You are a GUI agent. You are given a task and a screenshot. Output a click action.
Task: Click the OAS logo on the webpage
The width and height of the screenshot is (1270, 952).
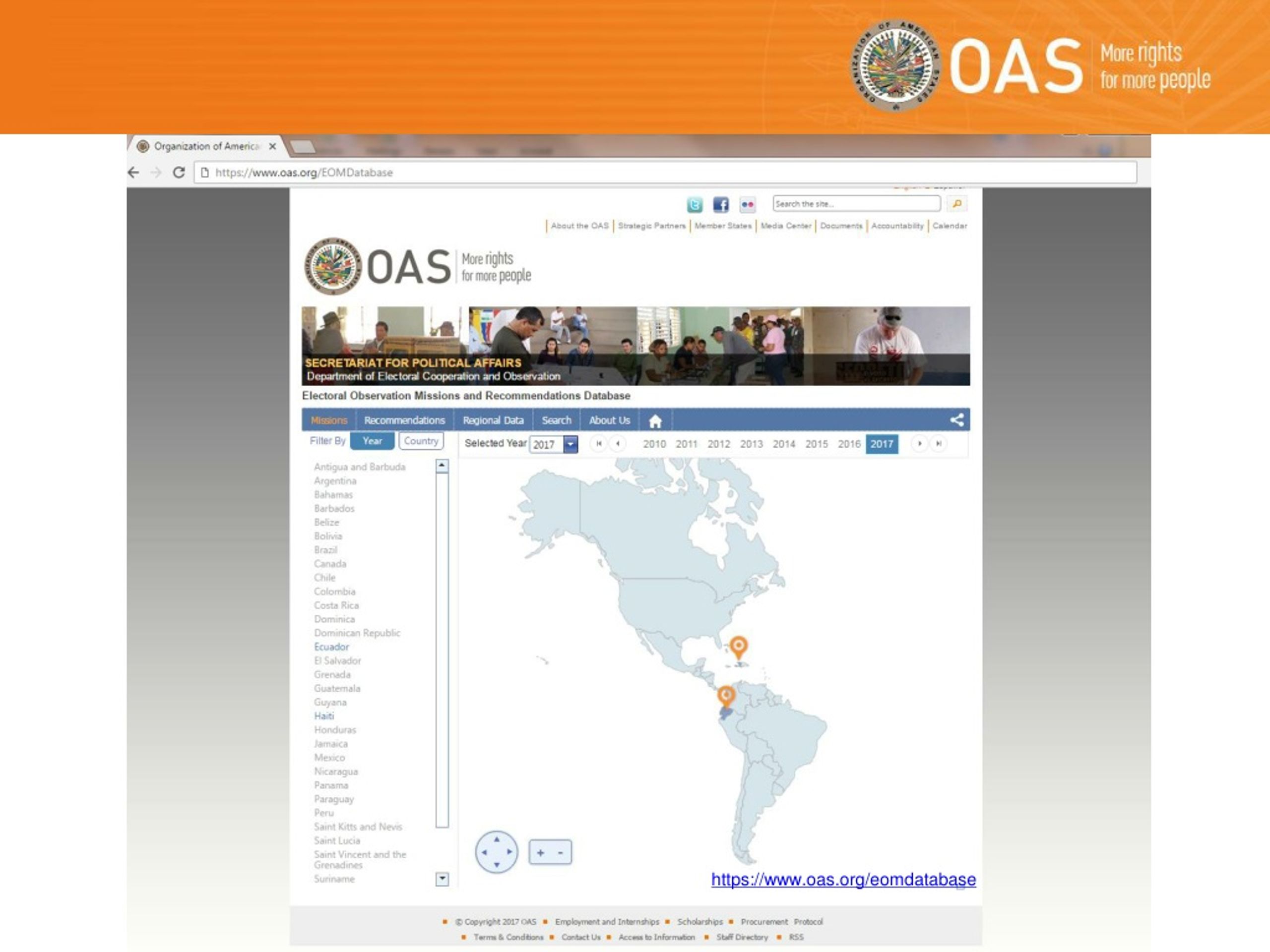click(417, 267)
